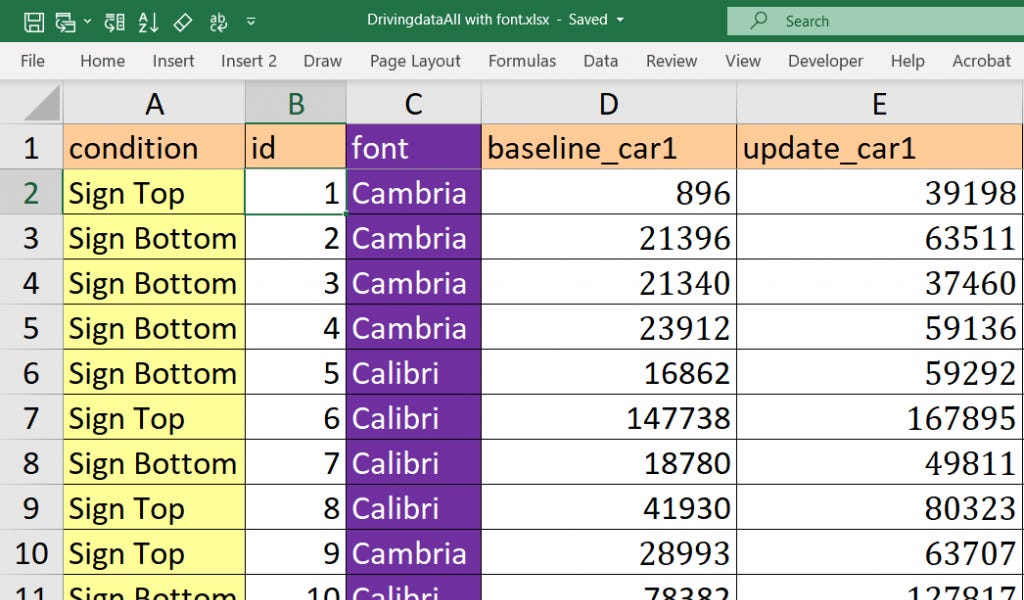Click the 'Sign Top' cell in row 7

[154, 418]
